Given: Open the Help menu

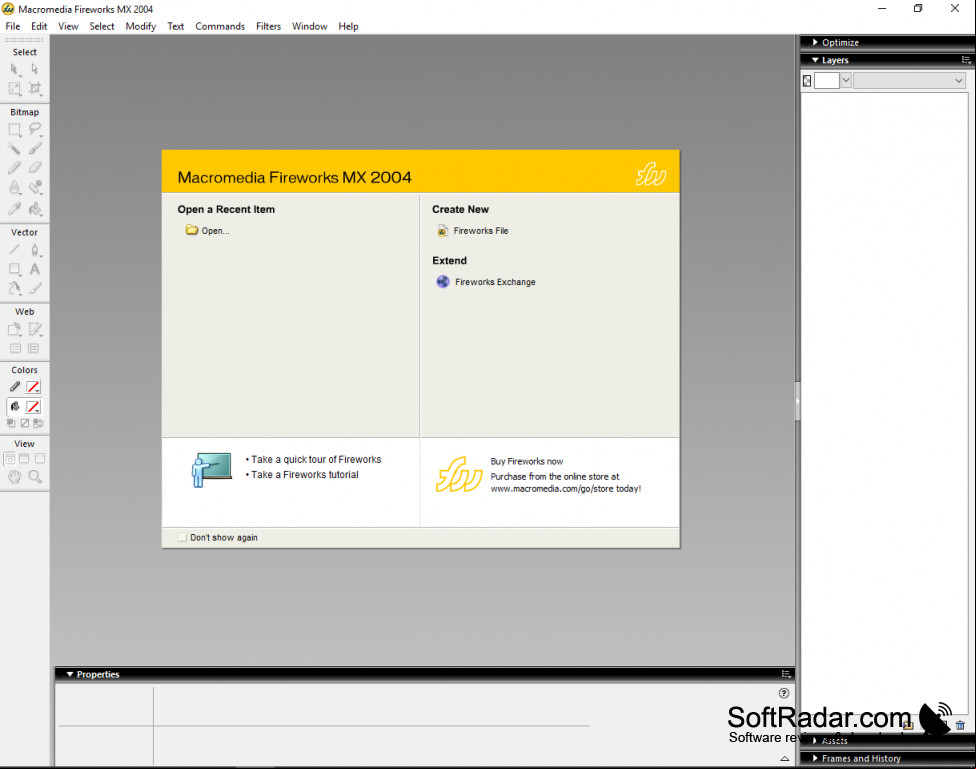Looking at the screenshot, I should click(348, 26).
